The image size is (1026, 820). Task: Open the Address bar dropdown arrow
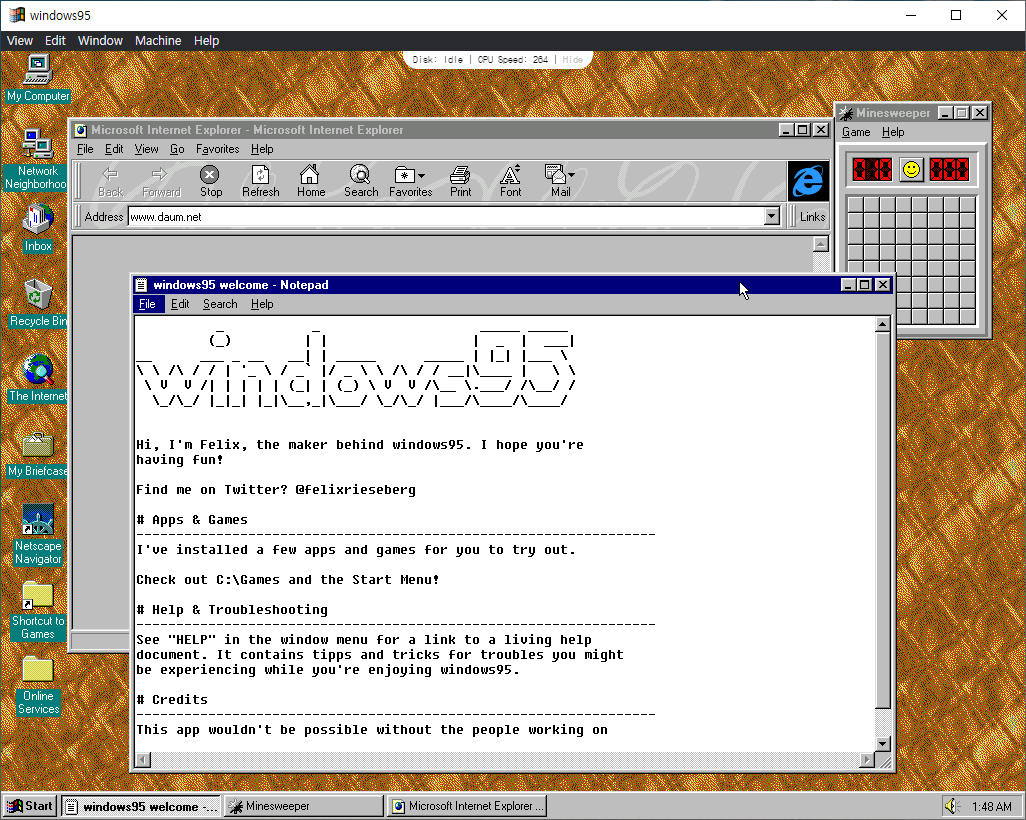(x=772, y=216)
